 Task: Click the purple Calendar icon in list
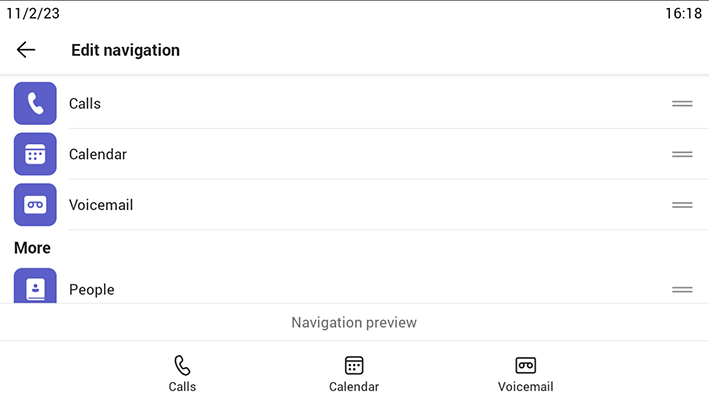35,154
